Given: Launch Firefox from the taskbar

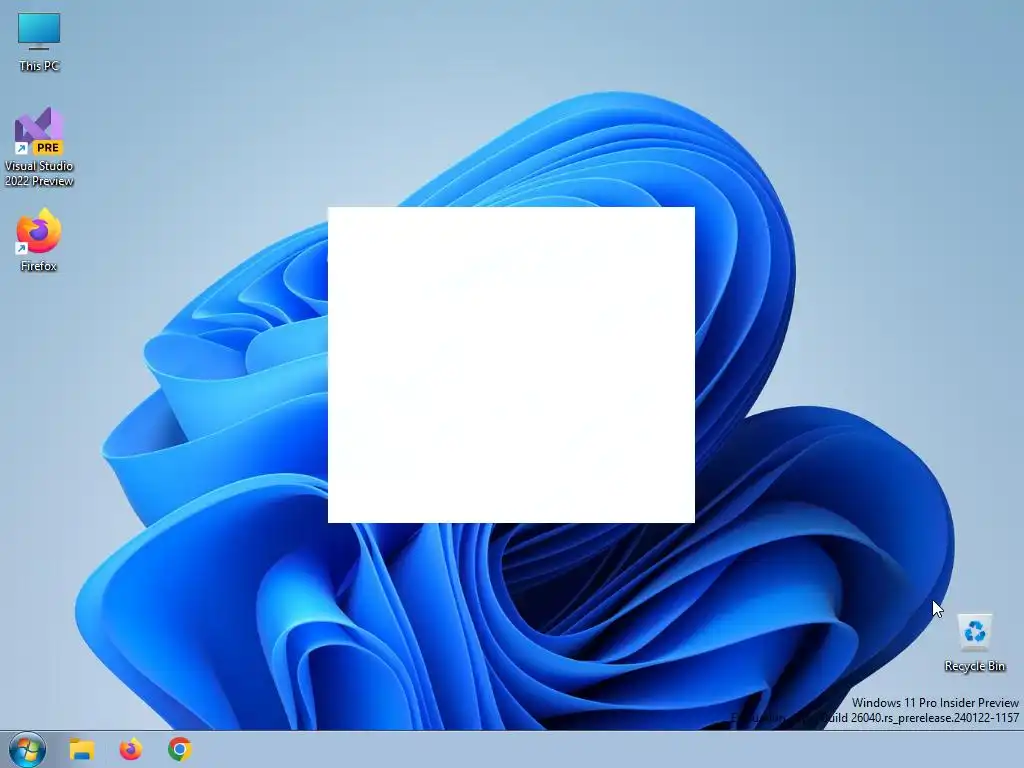Looking at the screenshot, I should click(131, 749).
